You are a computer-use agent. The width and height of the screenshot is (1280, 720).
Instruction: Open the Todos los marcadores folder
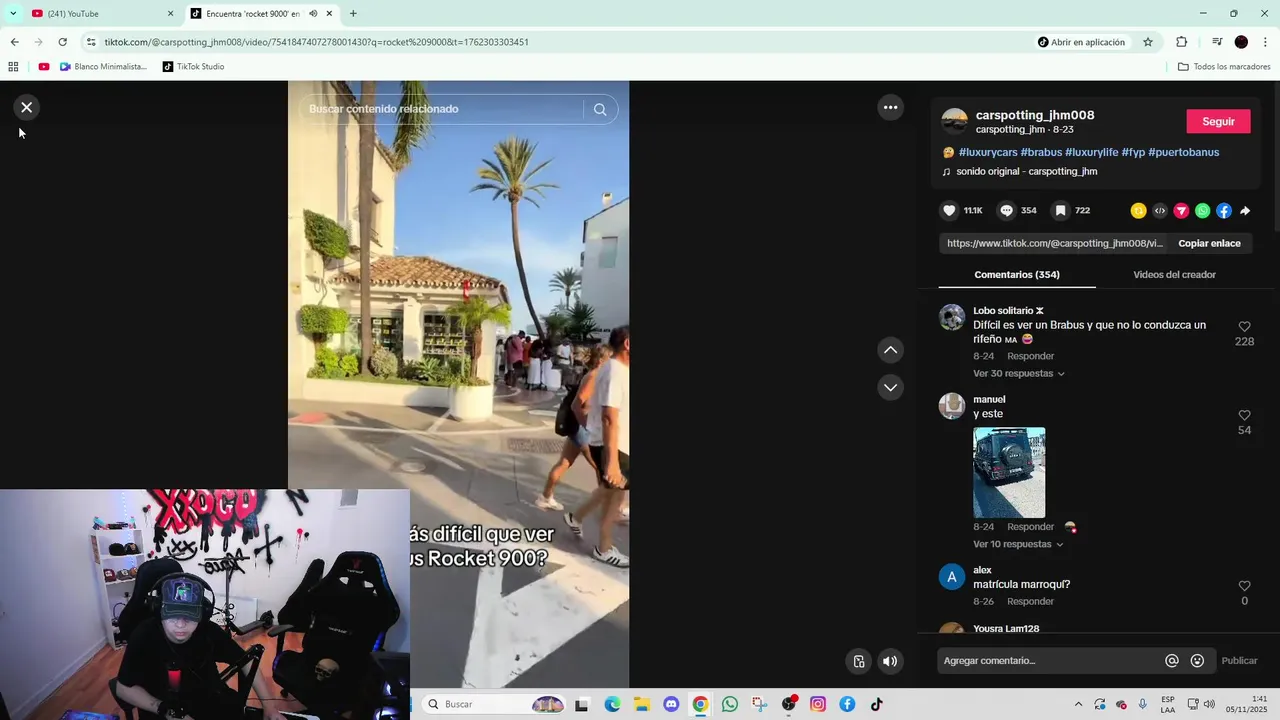pos(1224,66)
